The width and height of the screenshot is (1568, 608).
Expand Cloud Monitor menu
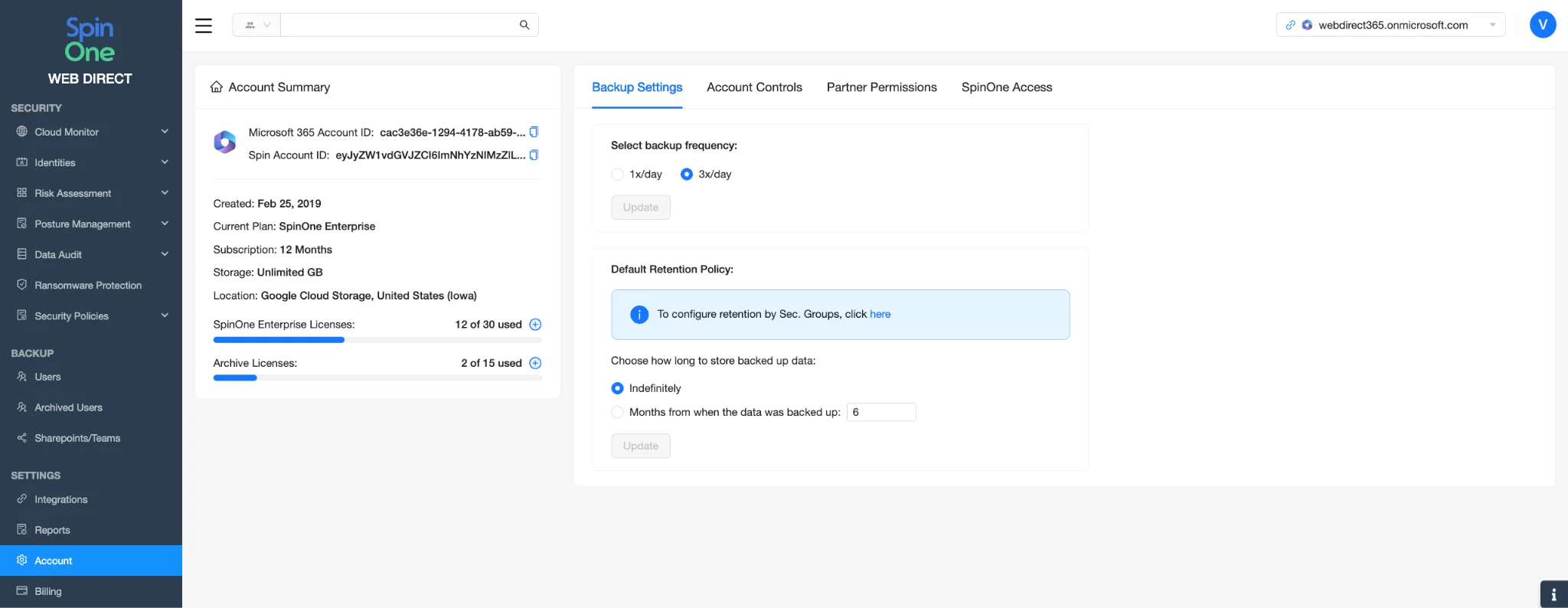[x=91, y=132]
